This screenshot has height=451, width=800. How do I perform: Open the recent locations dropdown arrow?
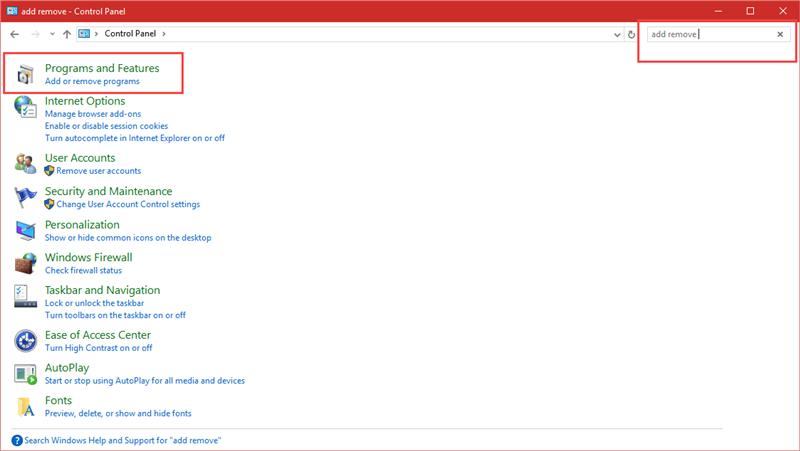(x=52, y=34)
